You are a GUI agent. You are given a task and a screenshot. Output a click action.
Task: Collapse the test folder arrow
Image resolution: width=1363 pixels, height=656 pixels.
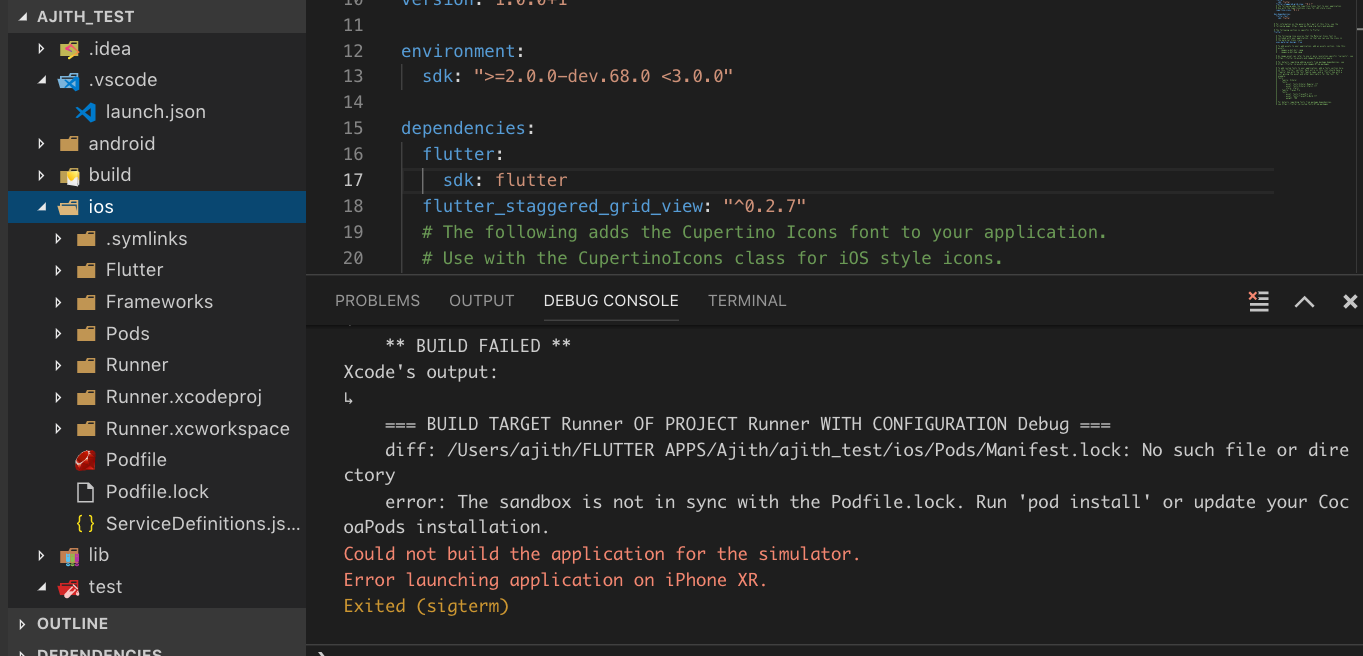(42, 587)
